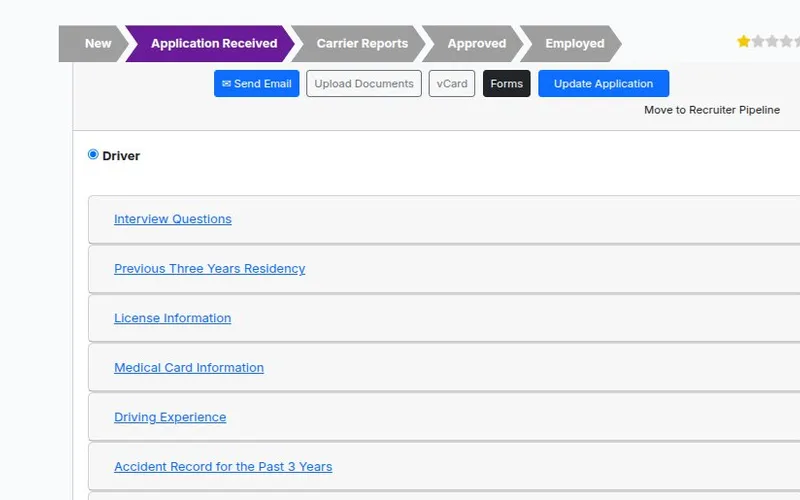This screenshot has width=800, height=500.
Task: Expand Medical Card Information section
Action: 189,367
